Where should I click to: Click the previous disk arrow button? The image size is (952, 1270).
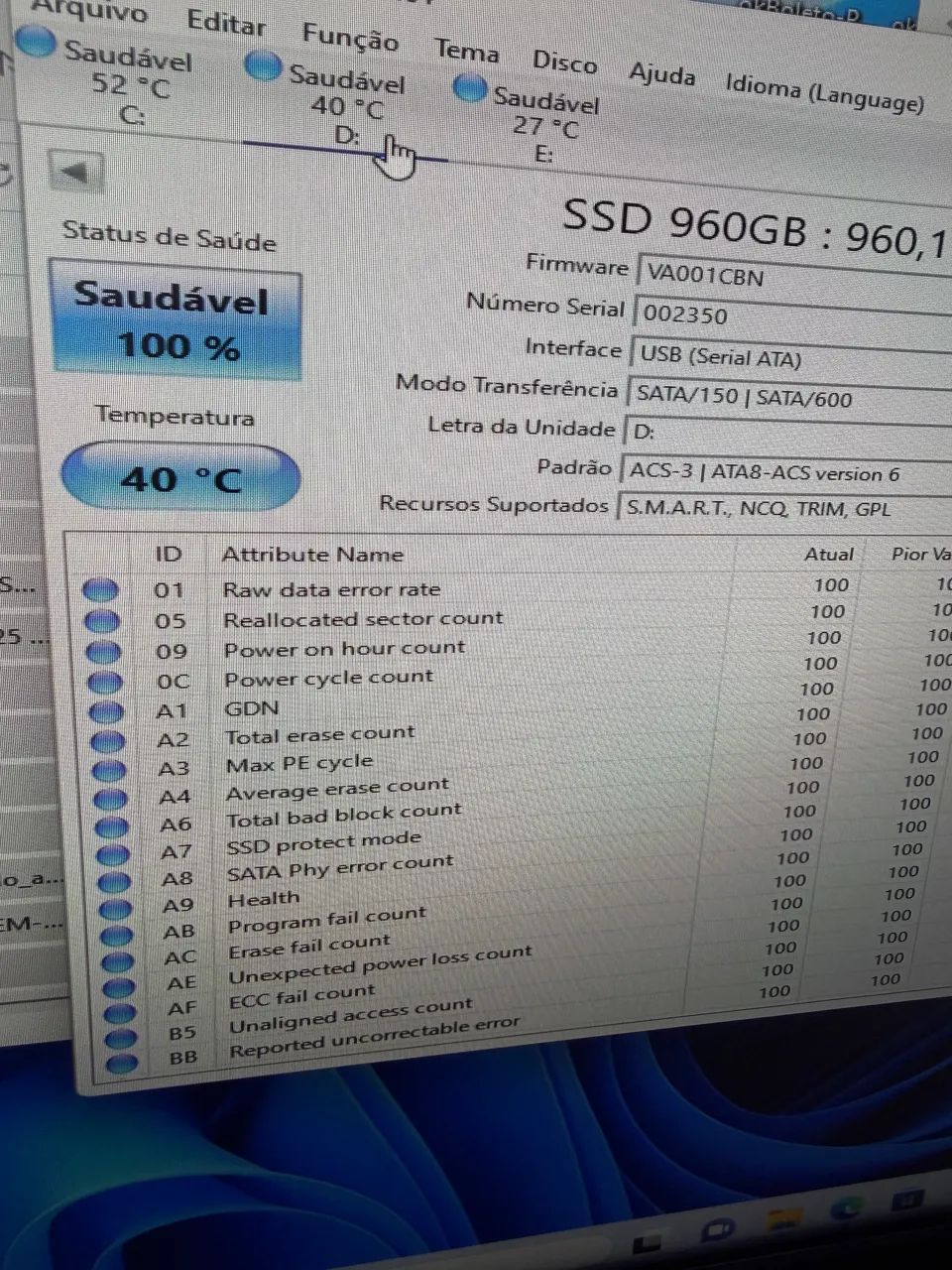click(75, 173)
